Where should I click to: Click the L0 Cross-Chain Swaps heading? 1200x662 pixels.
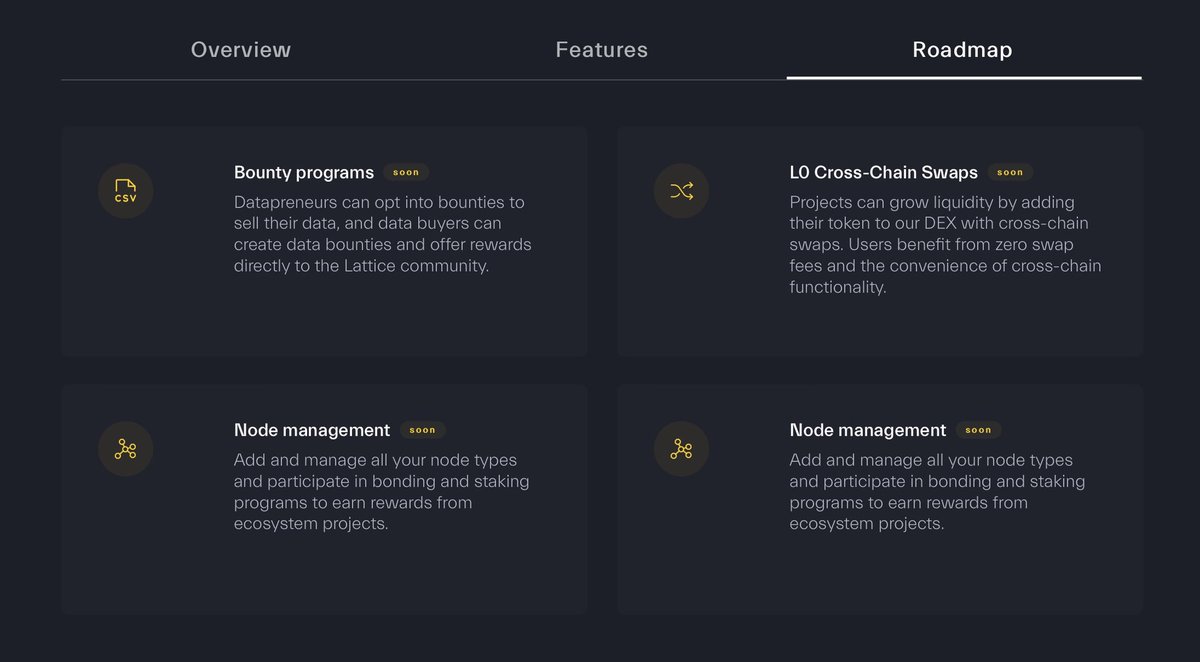[x=884, y=173]
